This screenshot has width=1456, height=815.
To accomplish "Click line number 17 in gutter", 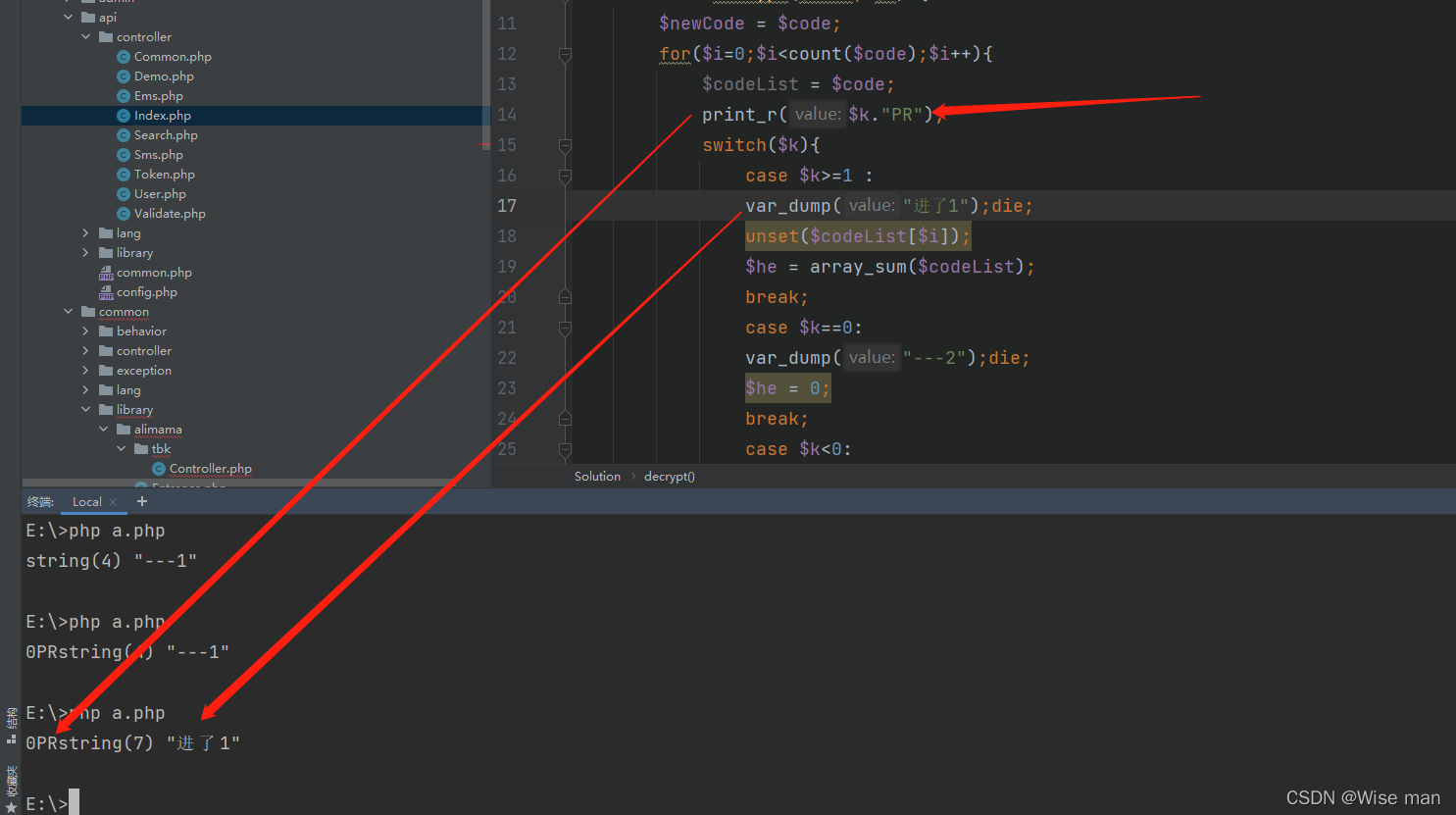I will [x=507, y=206].
